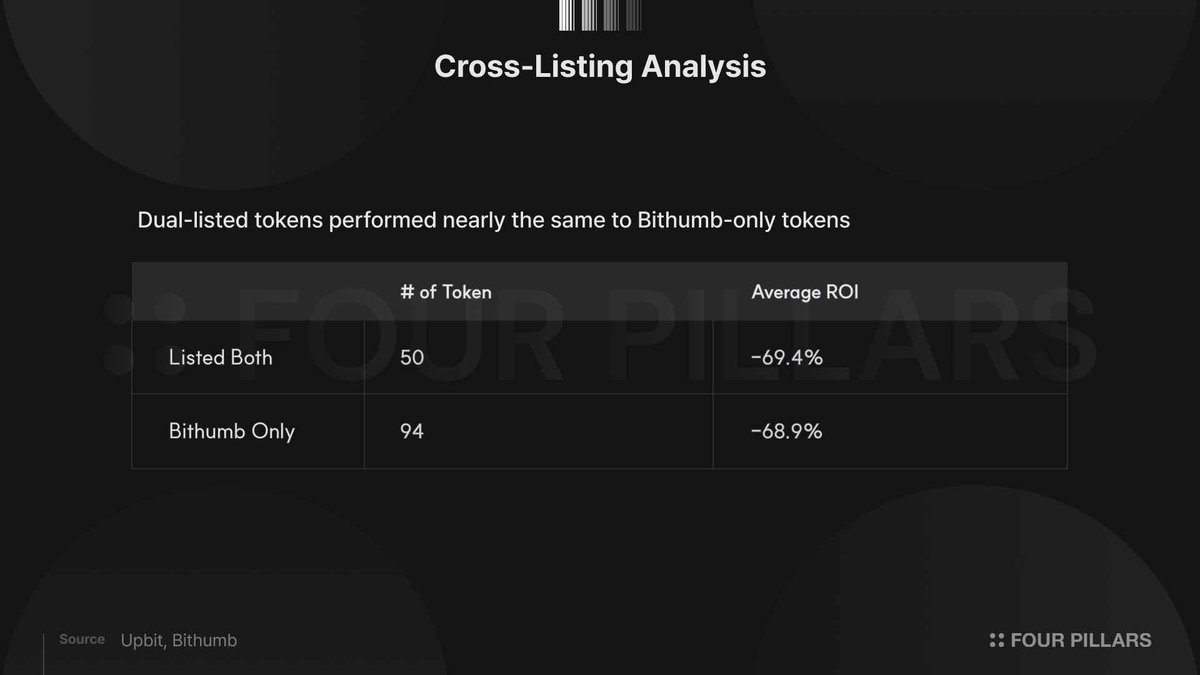Click the 'Source' label in footer

[82, 640]
